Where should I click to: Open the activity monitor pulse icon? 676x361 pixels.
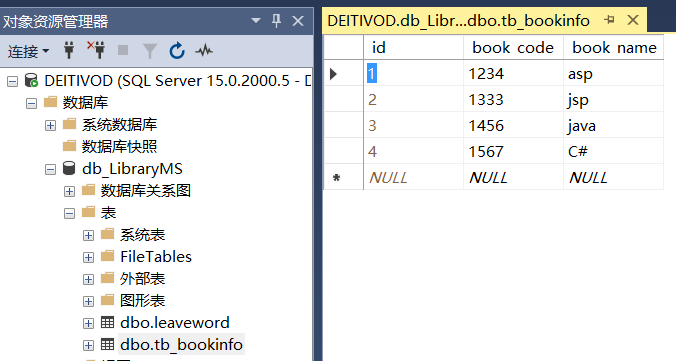(204, 50)
